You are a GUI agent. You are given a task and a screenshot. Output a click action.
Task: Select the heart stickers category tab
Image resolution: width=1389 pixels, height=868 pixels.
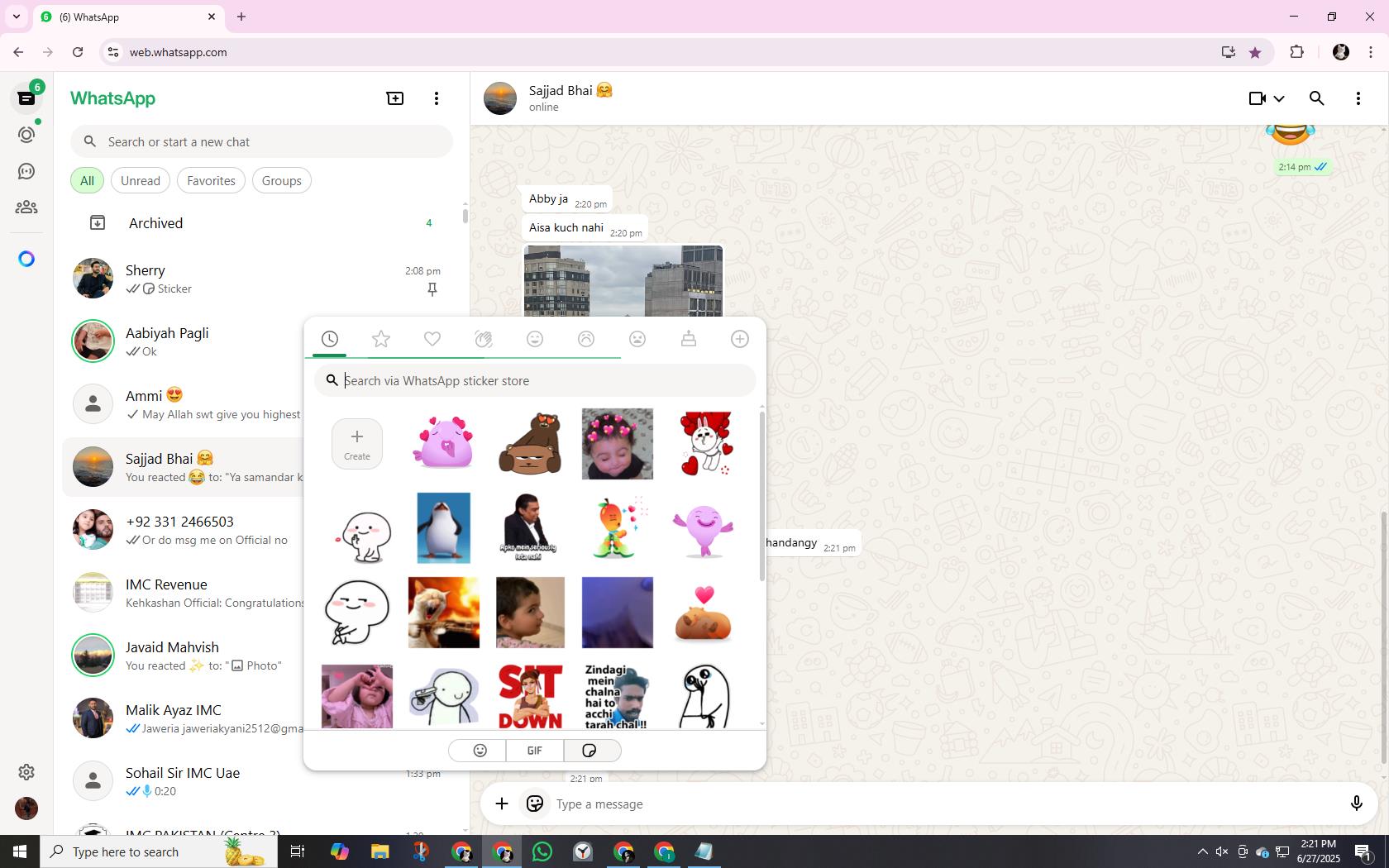click(432, 339)
